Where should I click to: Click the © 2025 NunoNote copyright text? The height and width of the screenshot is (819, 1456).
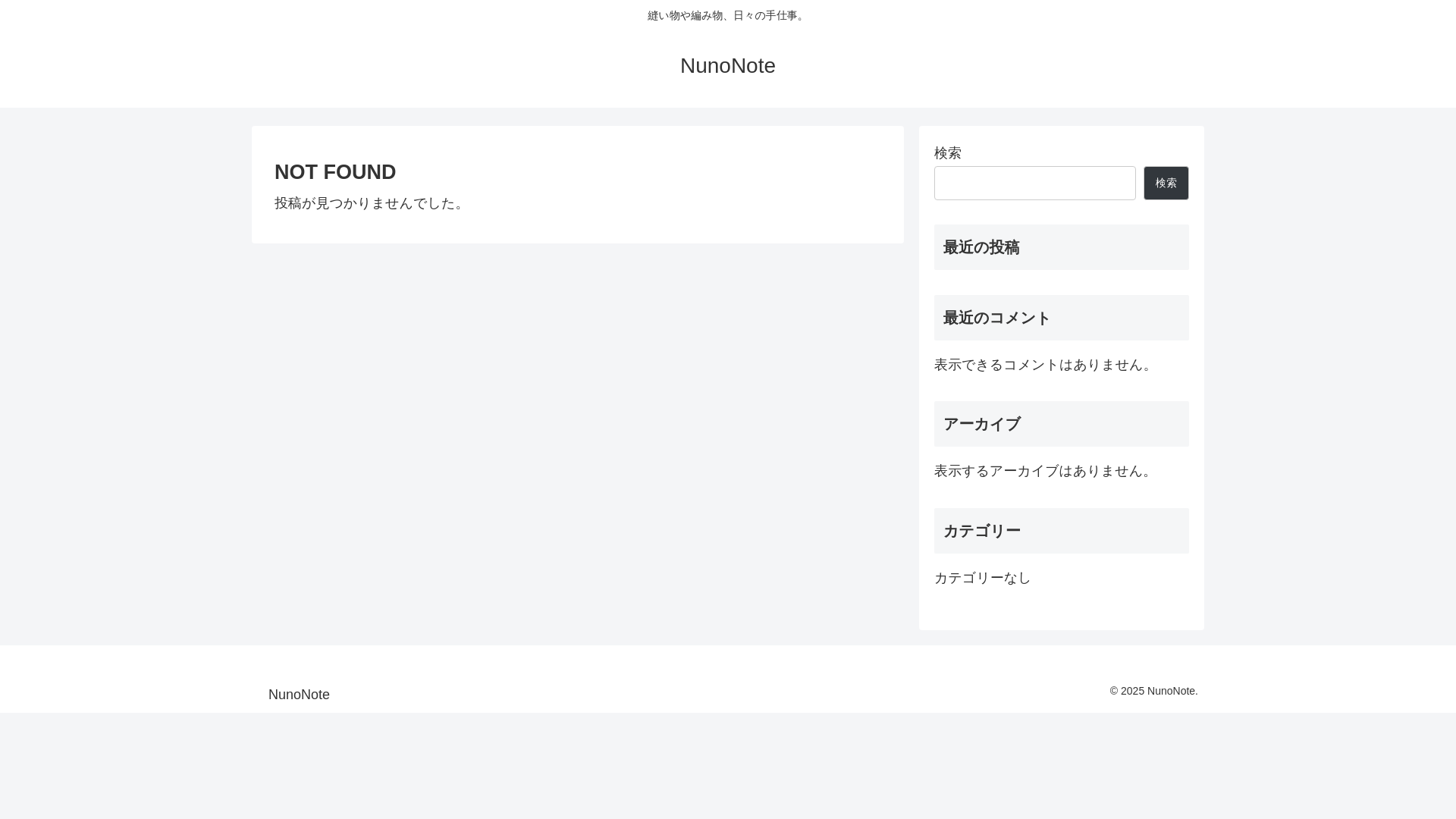[1153, 691]
